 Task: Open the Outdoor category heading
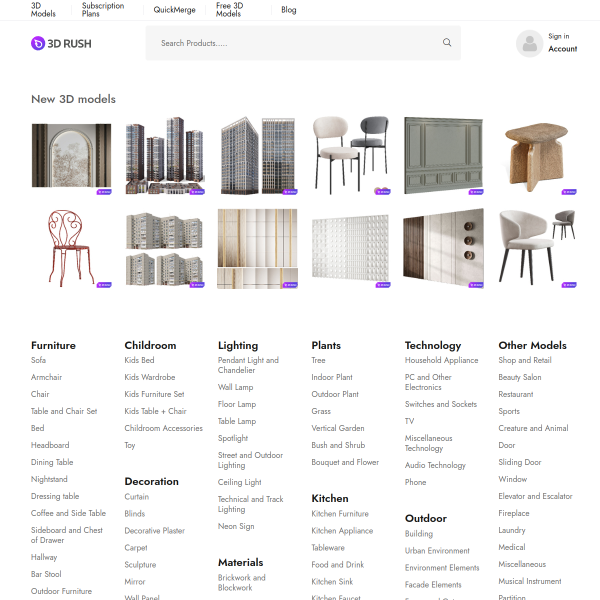[x=426, y=518]
